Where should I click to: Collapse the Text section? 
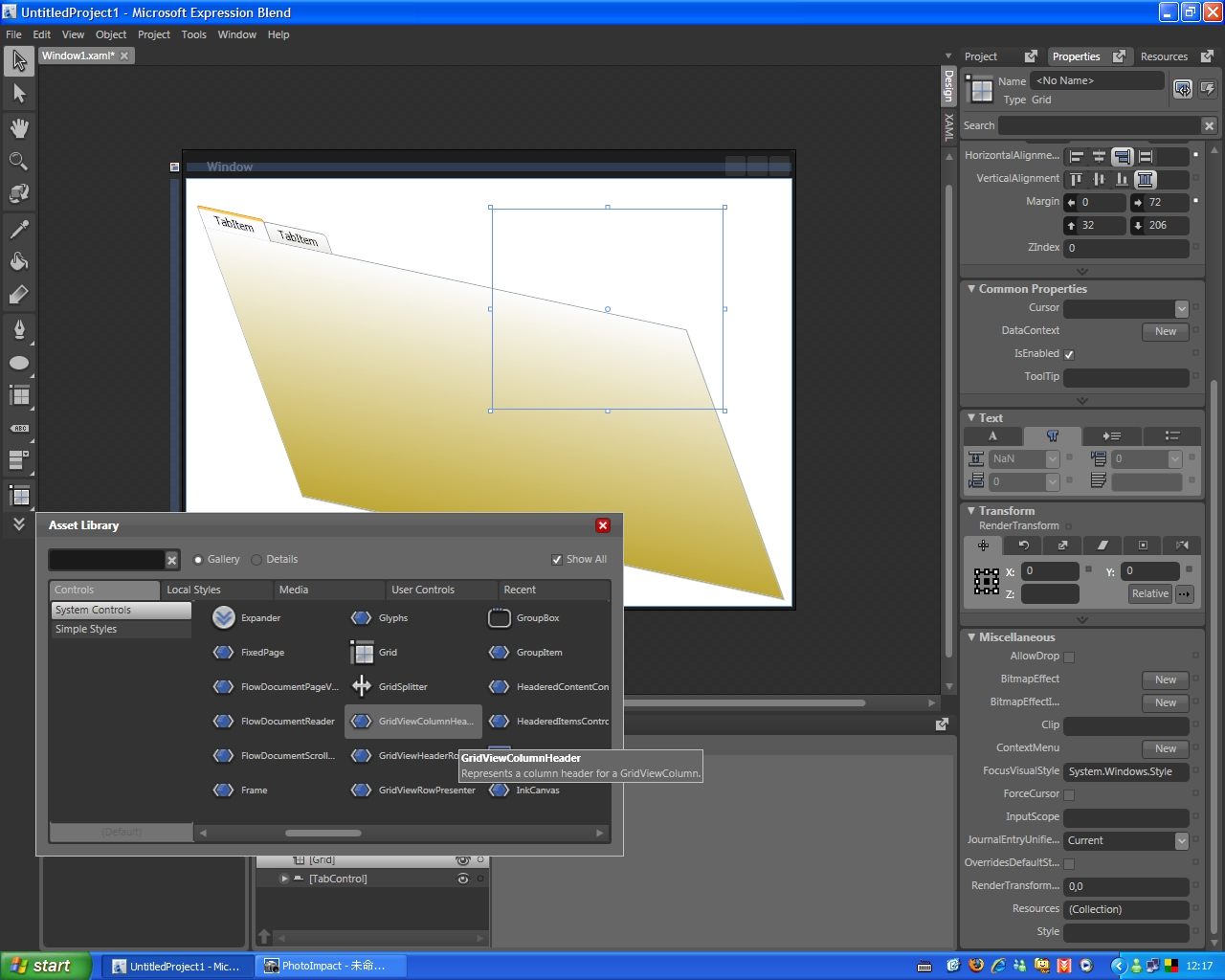pos(971,418)
